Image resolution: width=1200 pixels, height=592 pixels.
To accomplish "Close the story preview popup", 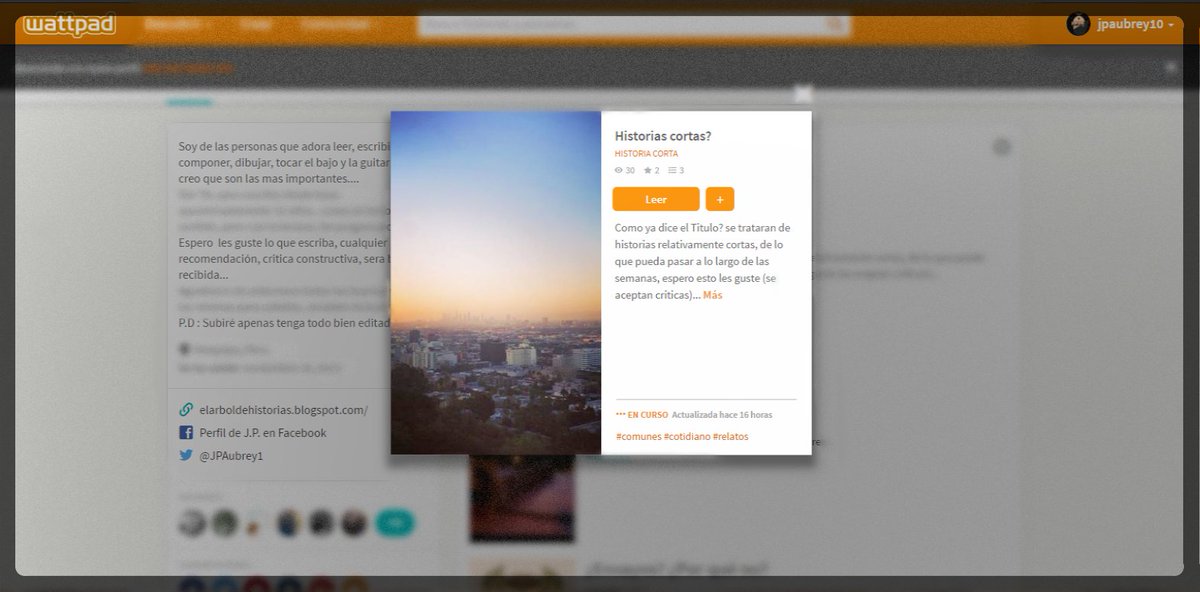I will click(803, 94).
